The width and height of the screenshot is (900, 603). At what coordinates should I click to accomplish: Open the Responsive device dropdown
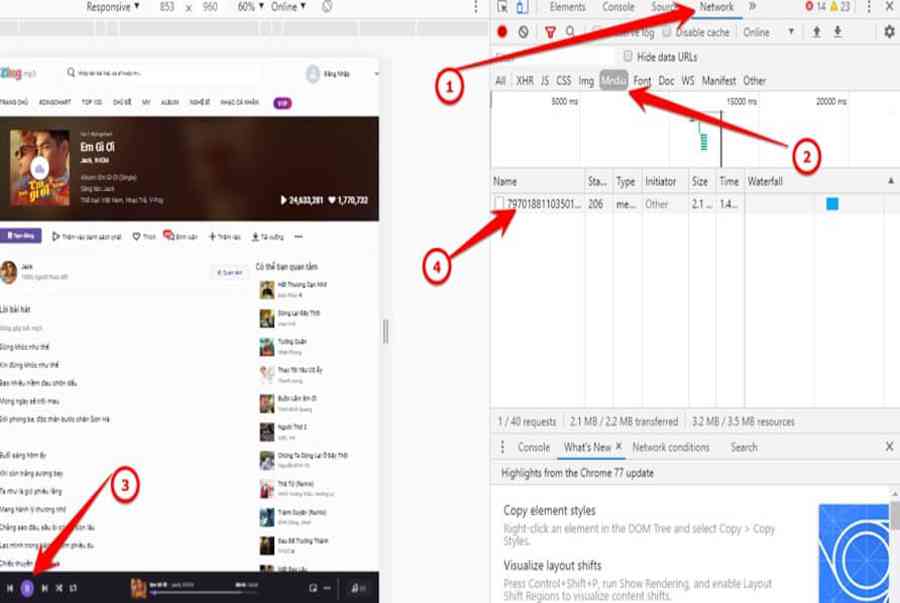pyautogui.click(x=113, y=7)
